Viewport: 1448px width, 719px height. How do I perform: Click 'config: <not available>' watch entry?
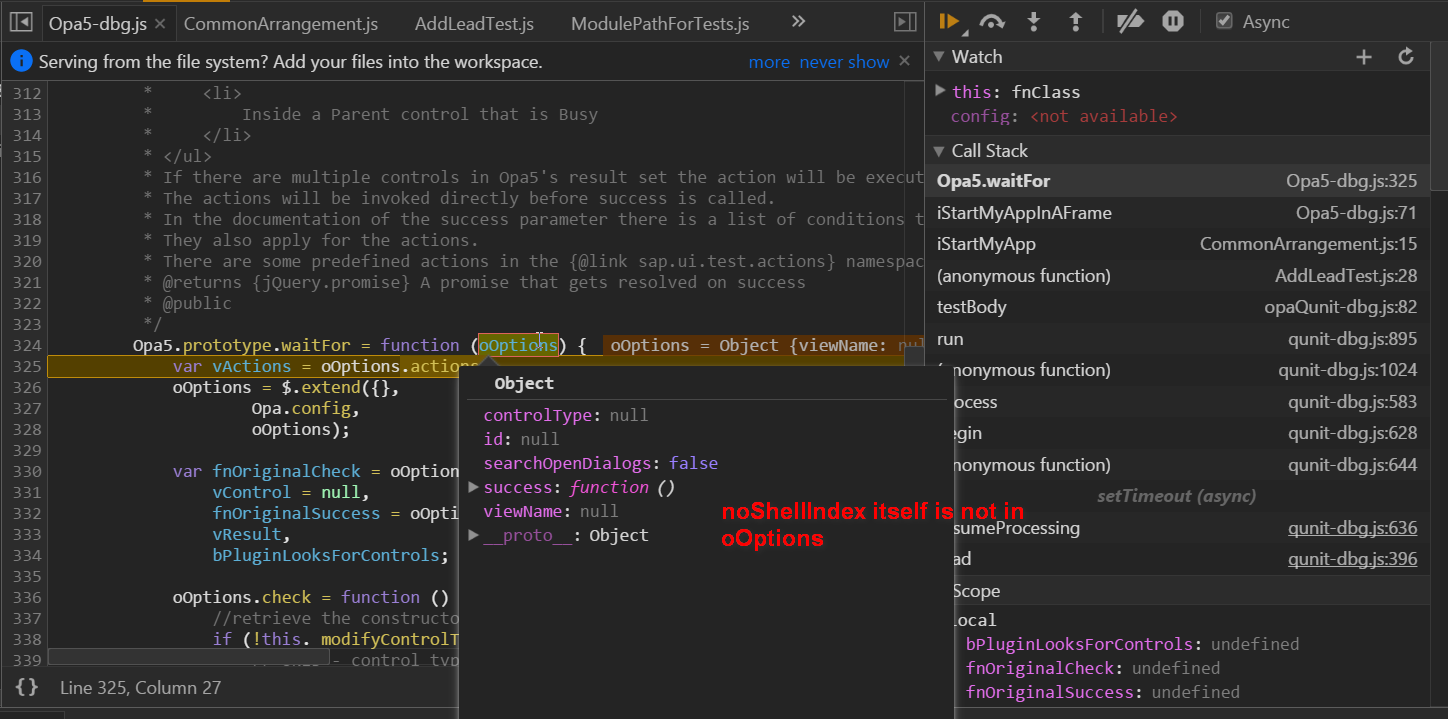coord(1064,116)
